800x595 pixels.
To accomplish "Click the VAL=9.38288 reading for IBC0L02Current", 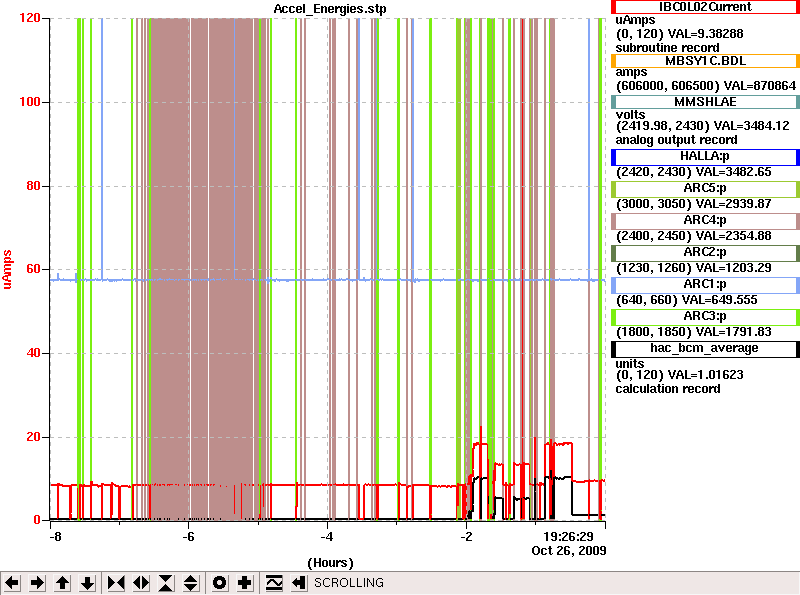I will point(706,34).
